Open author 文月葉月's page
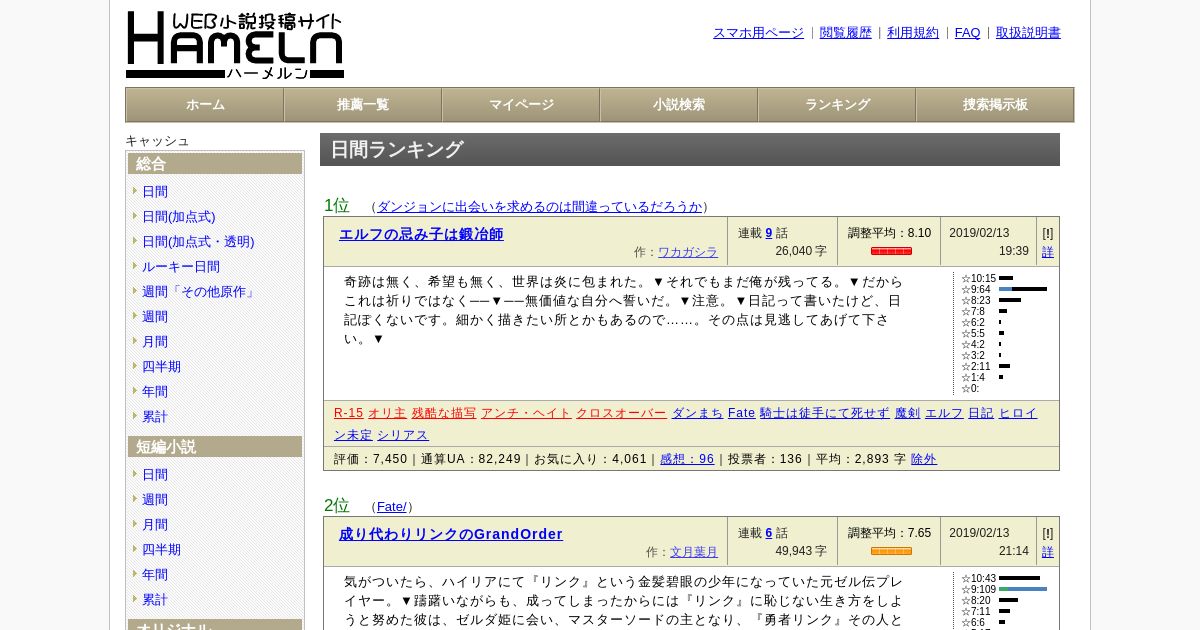This screenshot has width=1200, height=630. coord(694,552)
